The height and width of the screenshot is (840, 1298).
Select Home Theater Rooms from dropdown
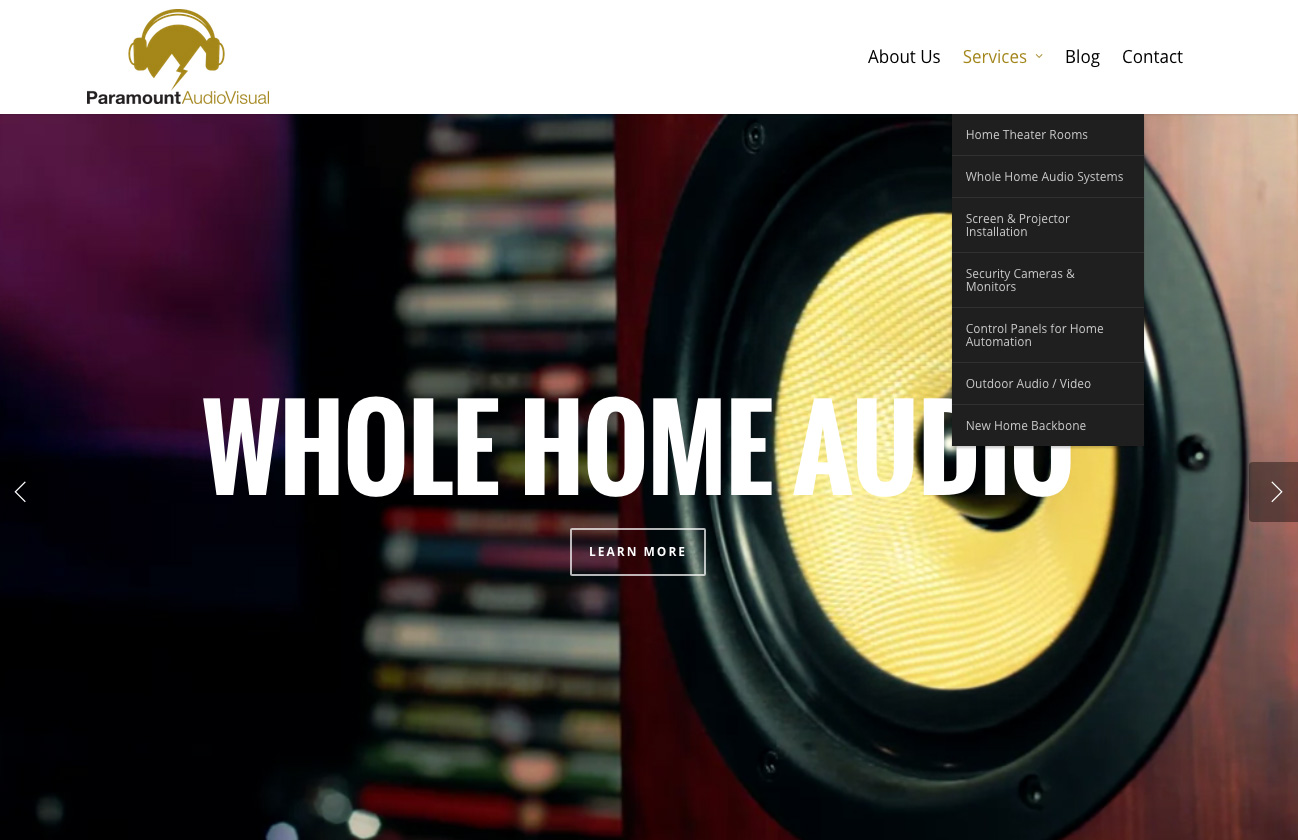[1048, 135]
